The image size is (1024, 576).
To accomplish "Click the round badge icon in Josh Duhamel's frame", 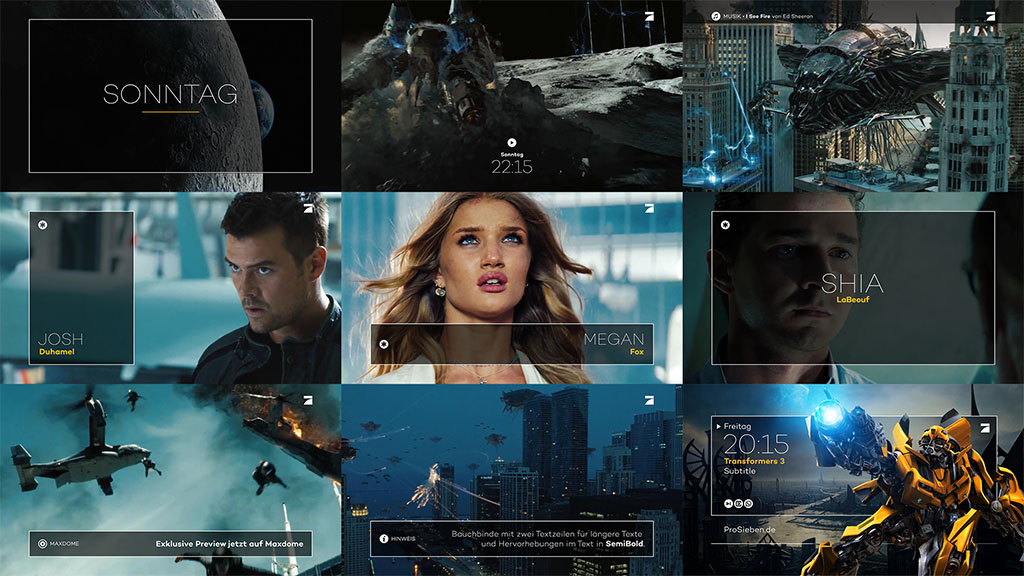I will tap(42, 225).
